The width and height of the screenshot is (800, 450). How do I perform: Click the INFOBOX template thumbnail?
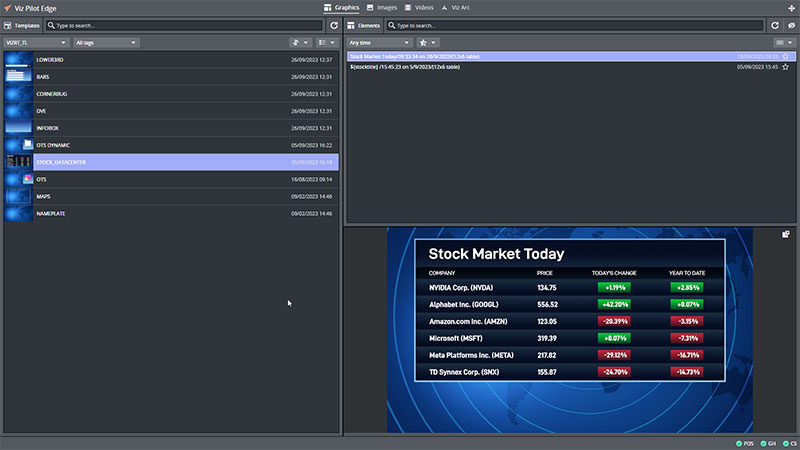(x=18, y=128)
